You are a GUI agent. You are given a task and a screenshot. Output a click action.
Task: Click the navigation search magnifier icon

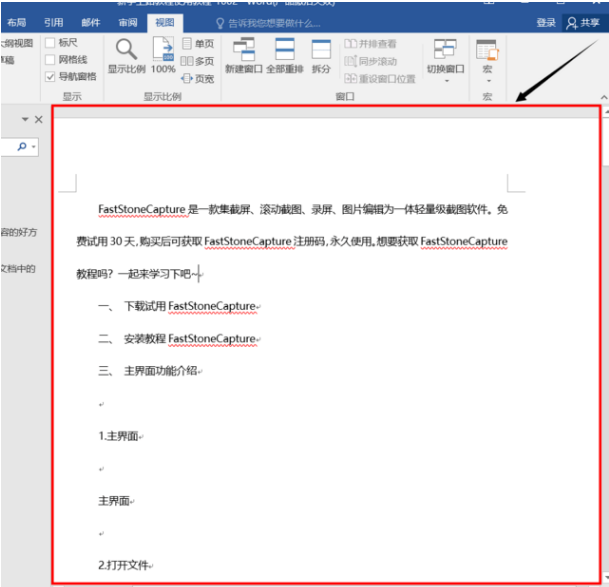(22, 146)
